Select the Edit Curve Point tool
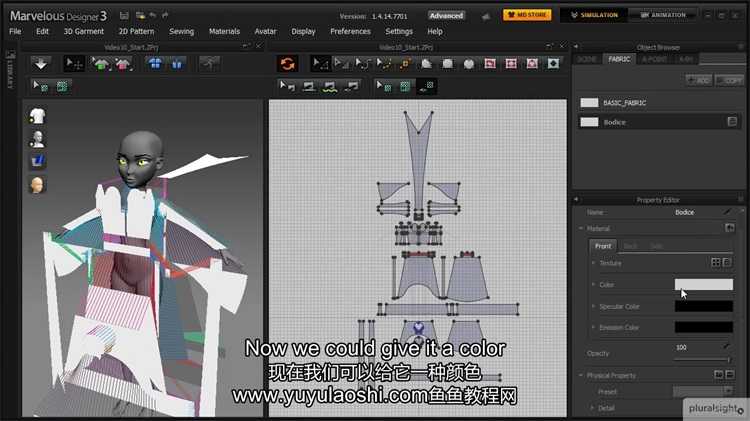 384,64
